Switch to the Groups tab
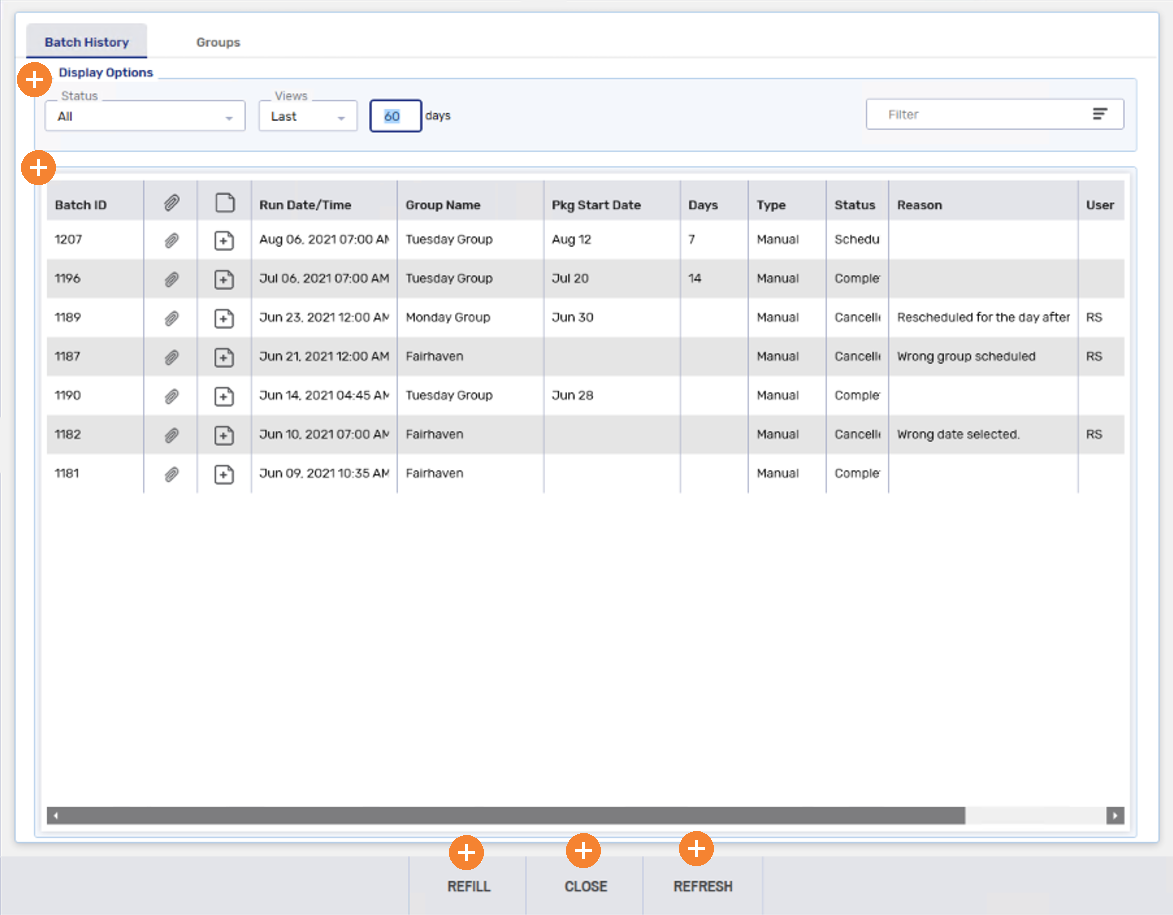1173x915 pixels. click(217, 42)
